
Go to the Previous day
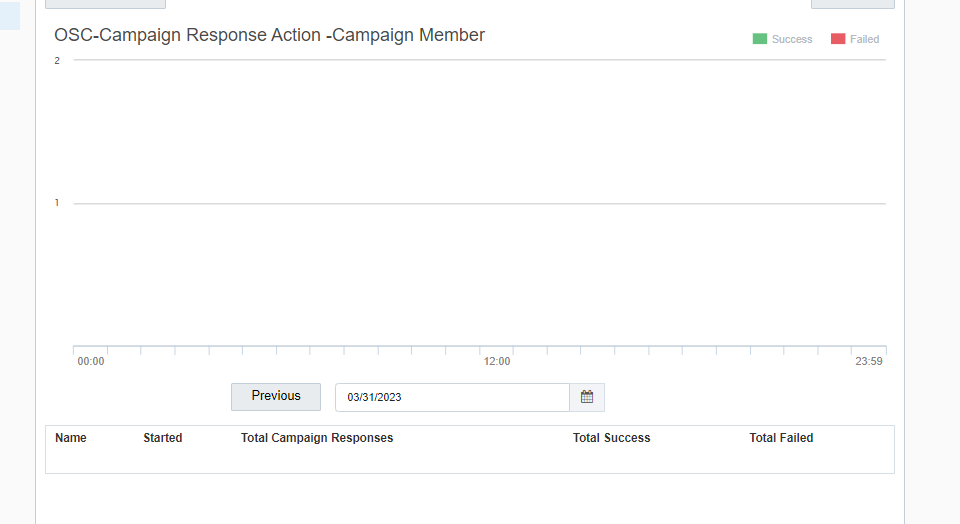click(276, 397)
